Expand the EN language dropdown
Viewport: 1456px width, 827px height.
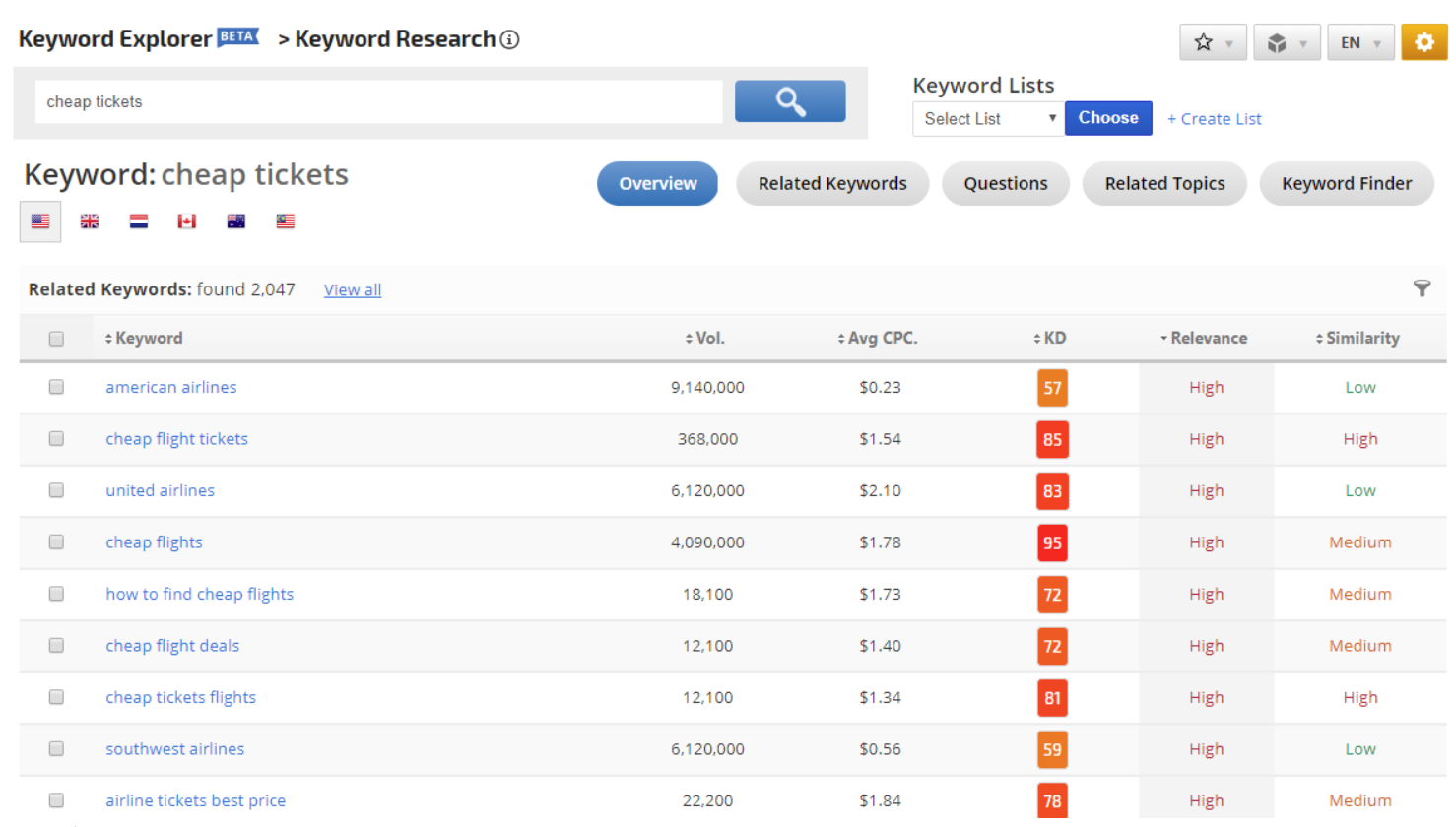(1360, 42)
